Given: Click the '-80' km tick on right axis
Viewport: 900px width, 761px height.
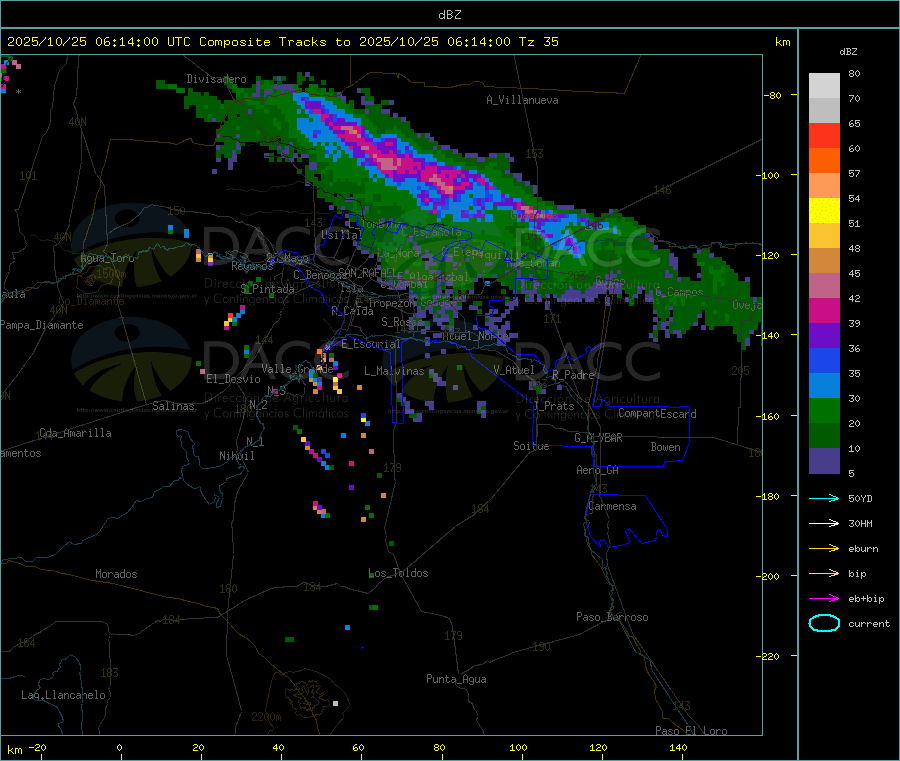Looking at the screenshot, I should (x=773, y=95).
